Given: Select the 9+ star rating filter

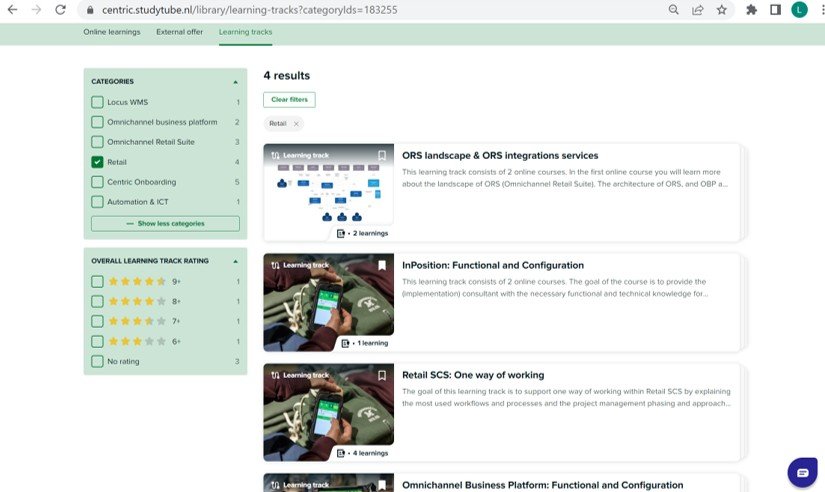Looking at the screenshot, I should coord(97,282).
